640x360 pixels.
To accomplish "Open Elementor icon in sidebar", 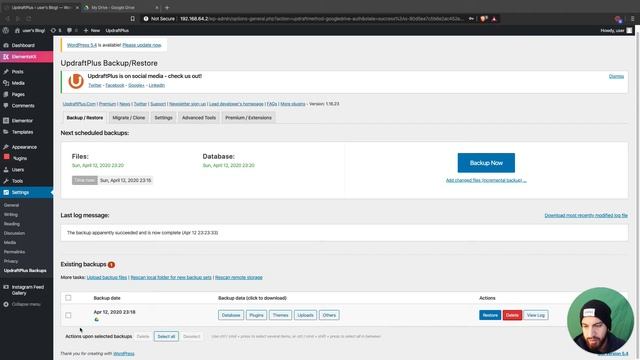I will [6, 120].
